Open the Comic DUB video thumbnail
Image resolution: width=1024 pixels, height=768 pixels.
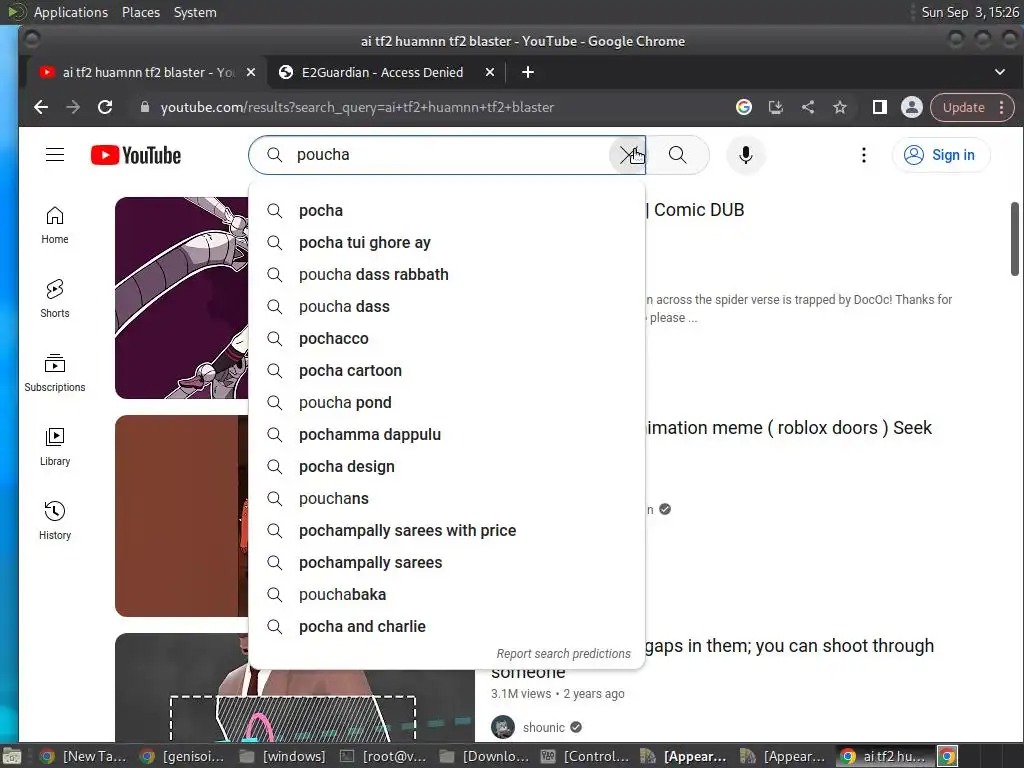(x=182, y=298)
